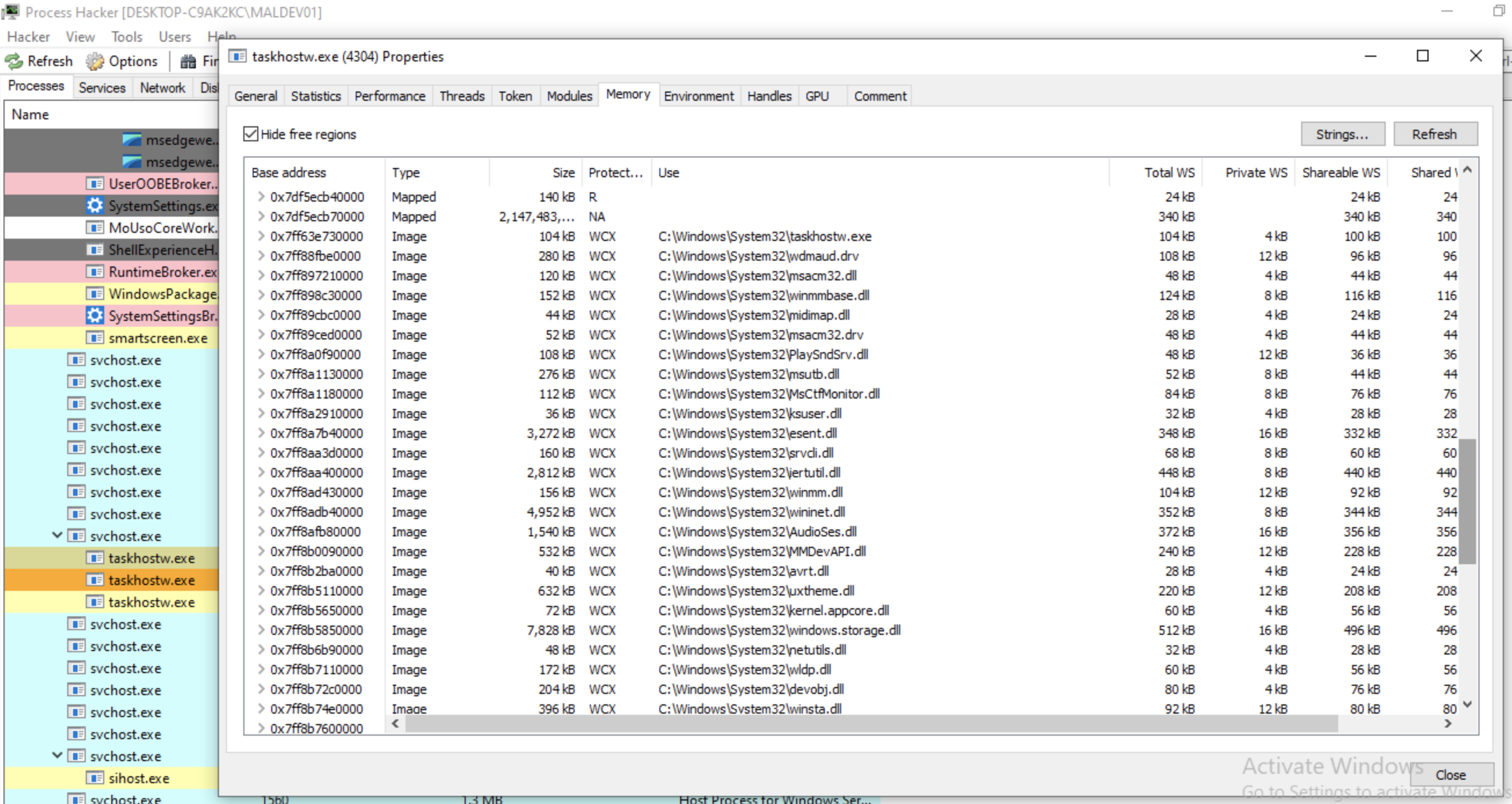Click the RuntimeBroker.exe process icon
1512x804 pixels.
click(x=94, y=272)
